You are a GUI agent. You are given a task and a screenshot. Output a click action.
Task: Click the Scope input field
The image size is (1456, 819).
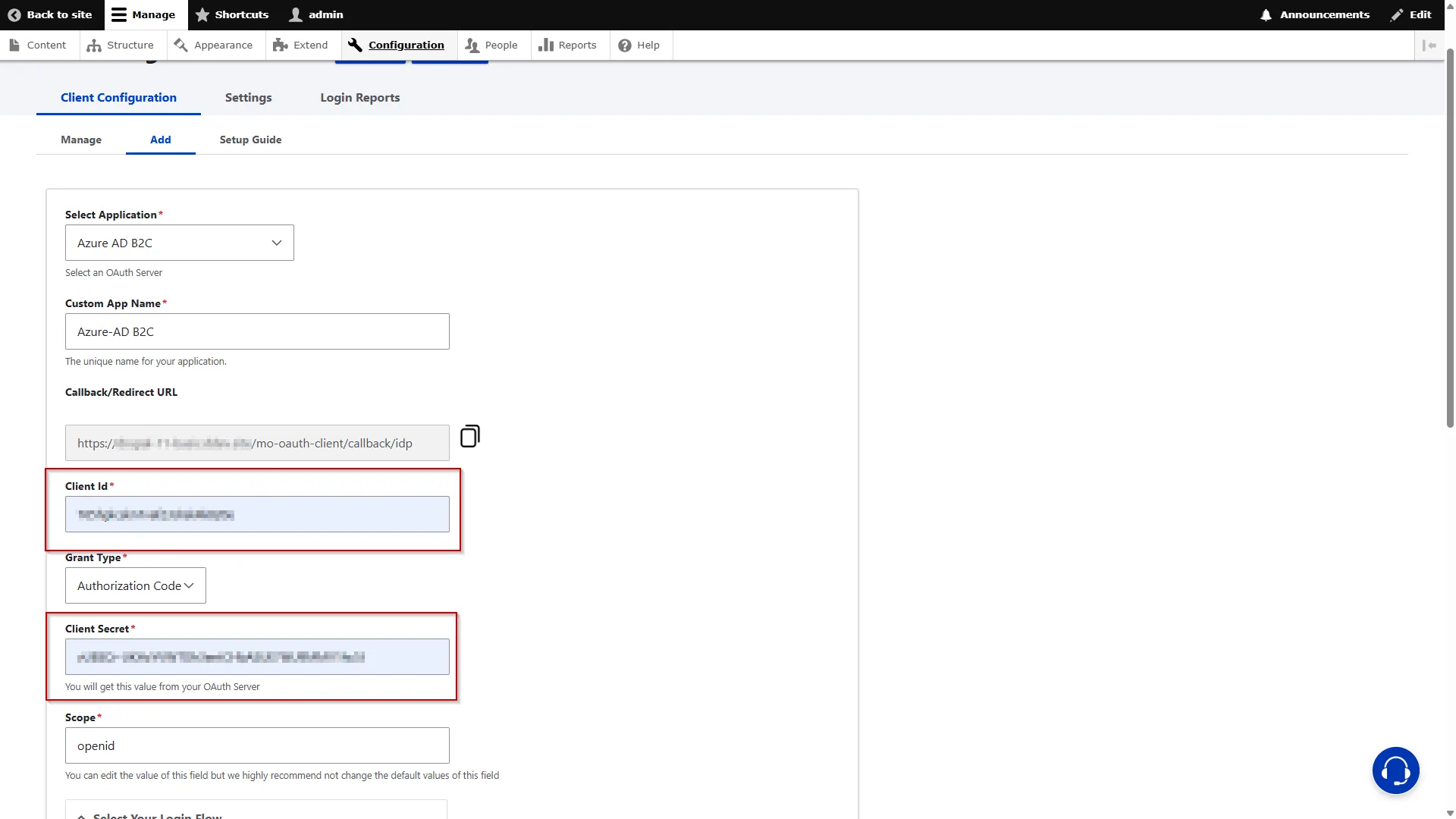tap(257, 745)
